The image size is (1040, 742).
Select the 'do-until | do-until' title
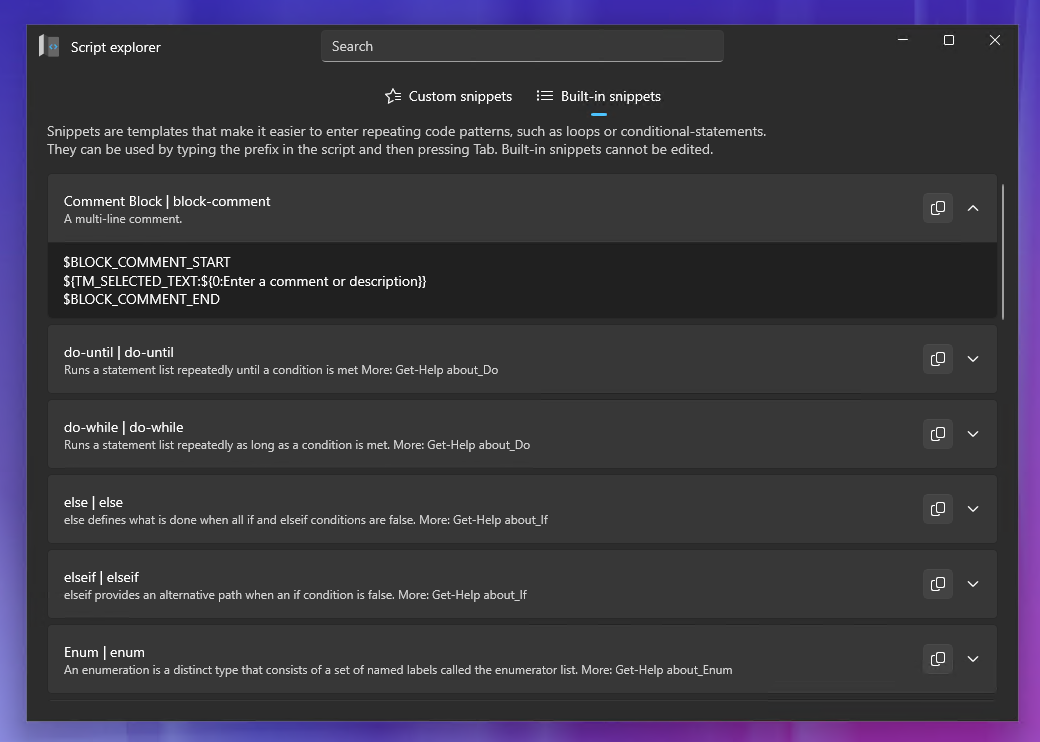[x=119, y=352]
